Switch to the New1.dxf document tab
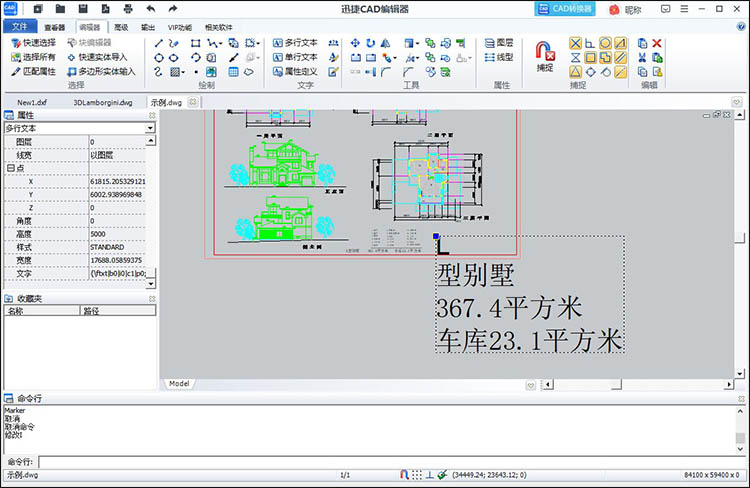This screenshot has width=750, height=488. (x=32, y=102)
